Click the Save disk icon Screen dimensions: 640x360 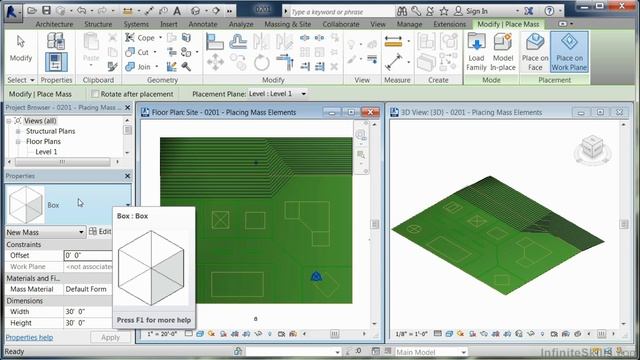click(47, 11)
